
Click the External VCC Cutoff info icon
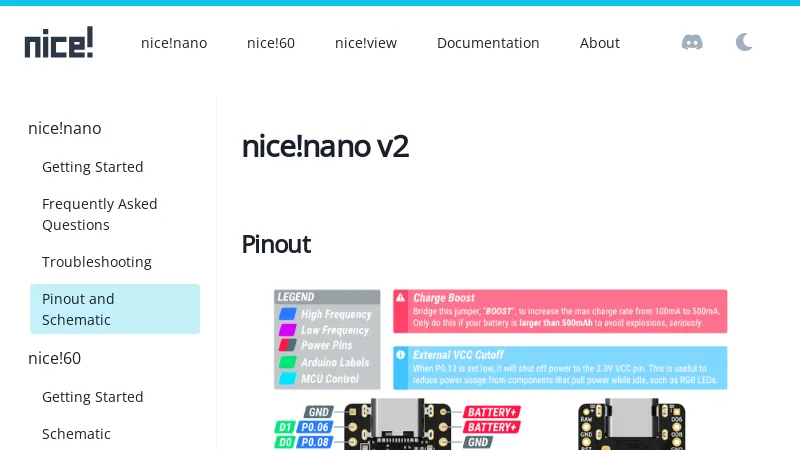click(401, 354)
